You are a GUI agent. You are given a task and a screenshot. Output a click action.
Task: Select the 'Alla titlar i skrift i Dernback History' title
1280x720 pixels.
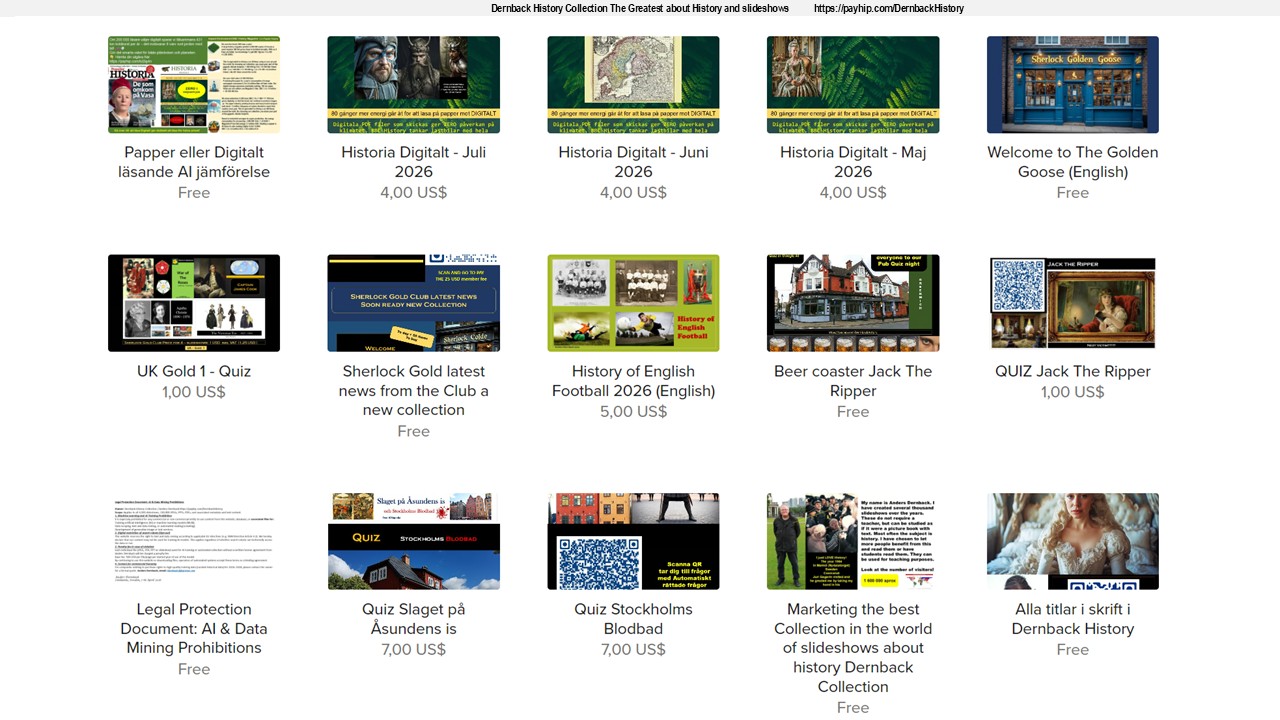(1073, 619)
